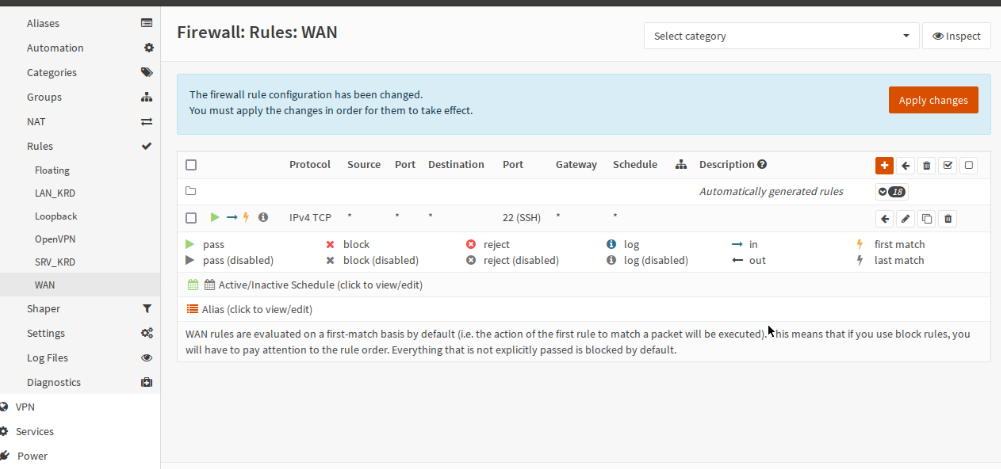Screen dimensions: 1001x469
Task: Clone the SSH rule with copy icon
Action: [927, 218]
